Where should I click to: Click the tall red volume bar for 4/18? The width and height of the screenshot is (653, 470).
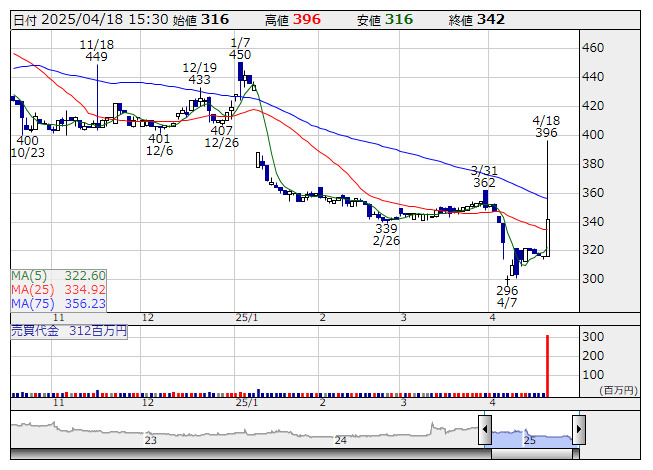point(547,366)
